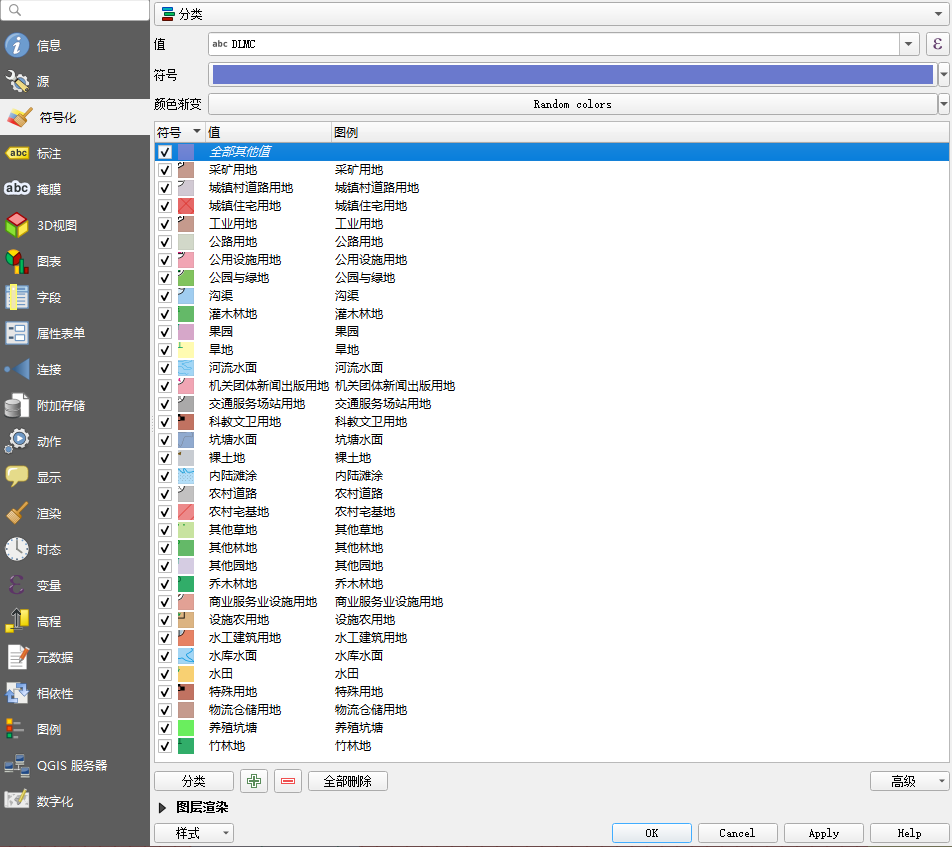Open the 元数据 (Metadata) document icon
The width and height of the screenshot is (952, 847).
tap(17, 657)
